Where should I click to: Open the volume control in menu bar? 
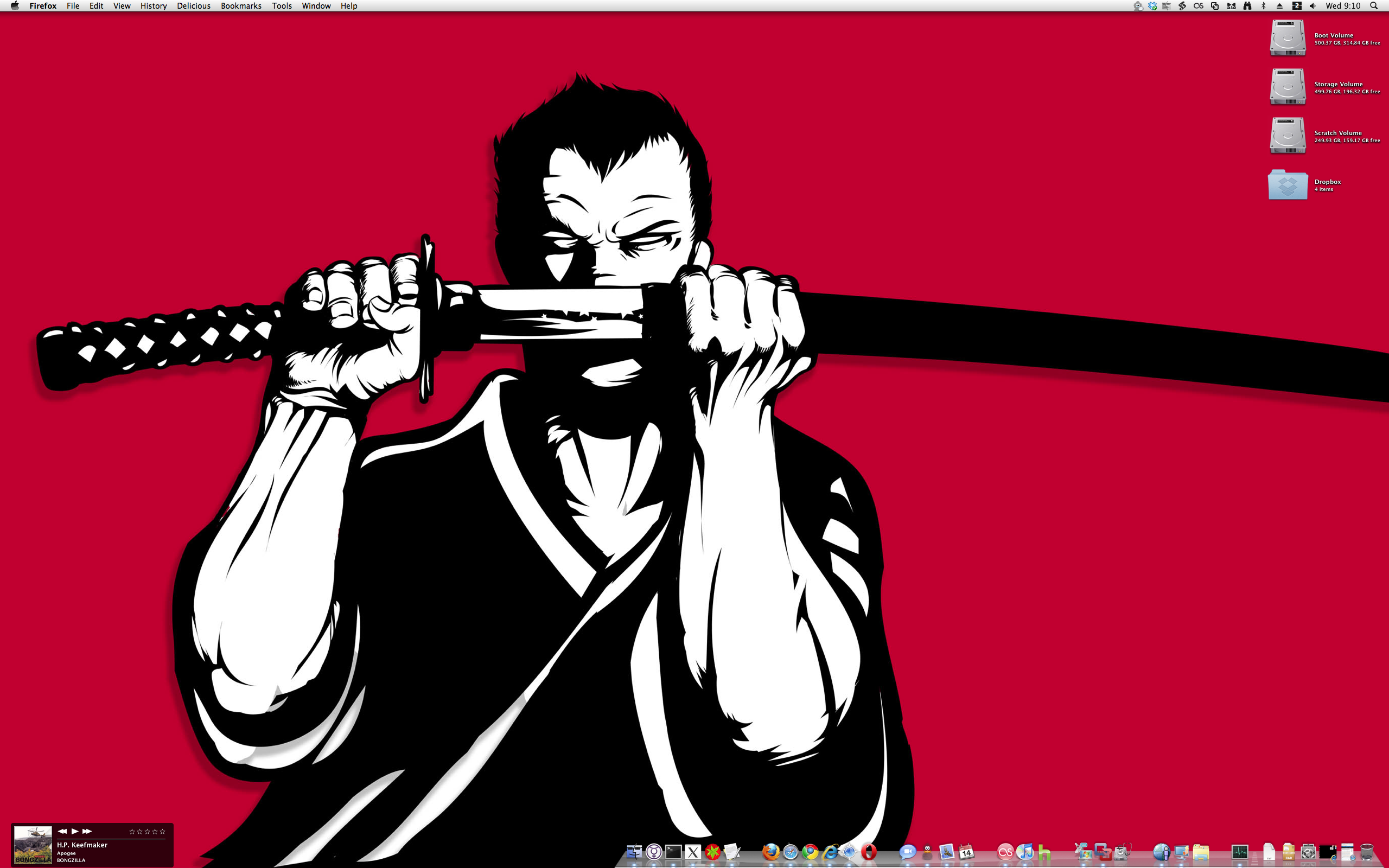[1312, 6]
